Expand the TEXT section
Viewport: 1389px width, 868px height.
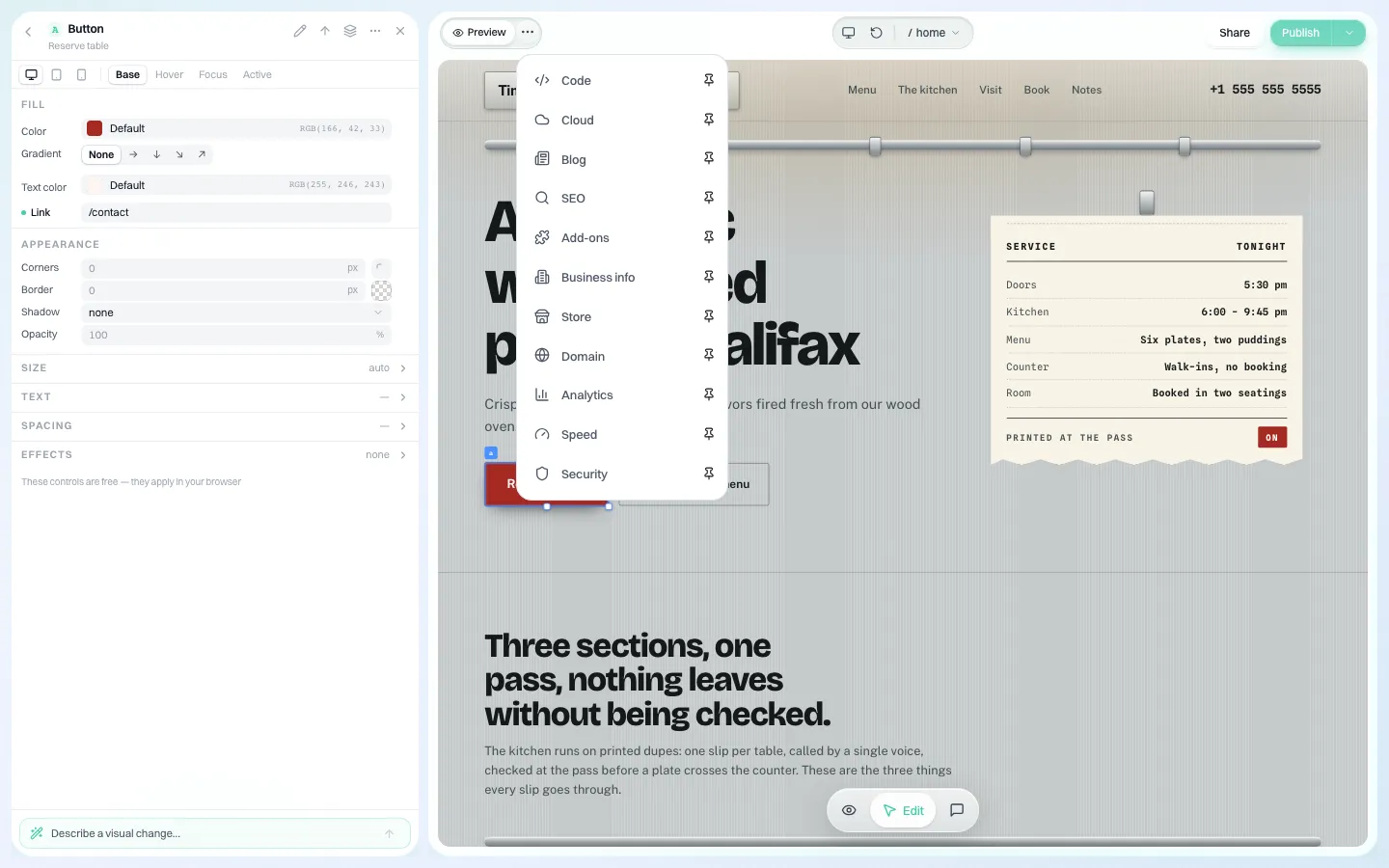(214, 397)
